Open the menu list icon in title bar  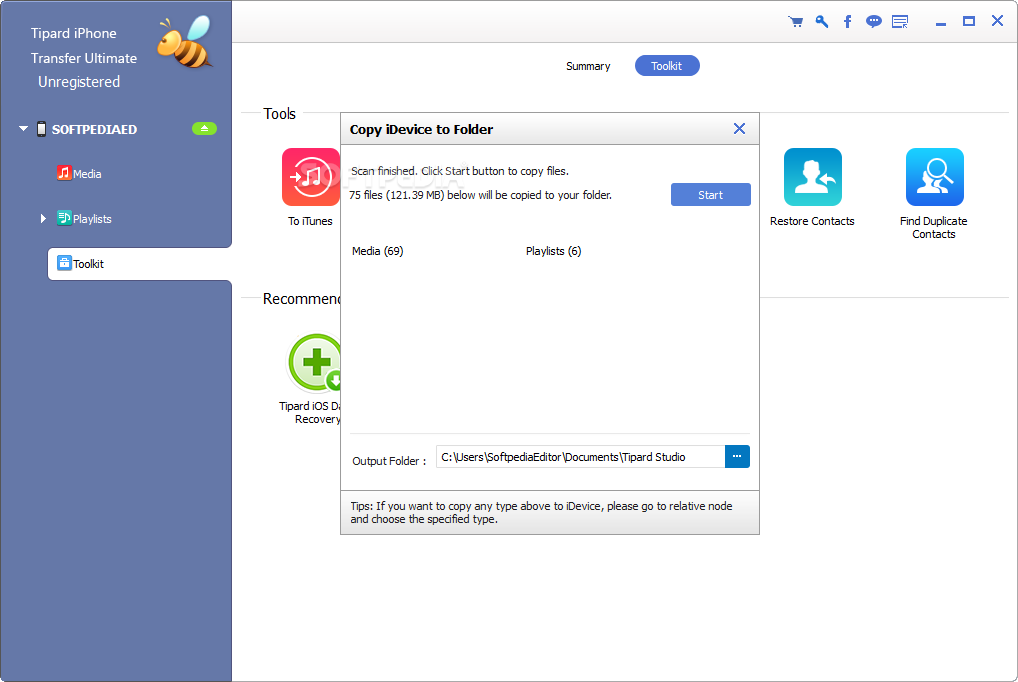coord(900,22)
